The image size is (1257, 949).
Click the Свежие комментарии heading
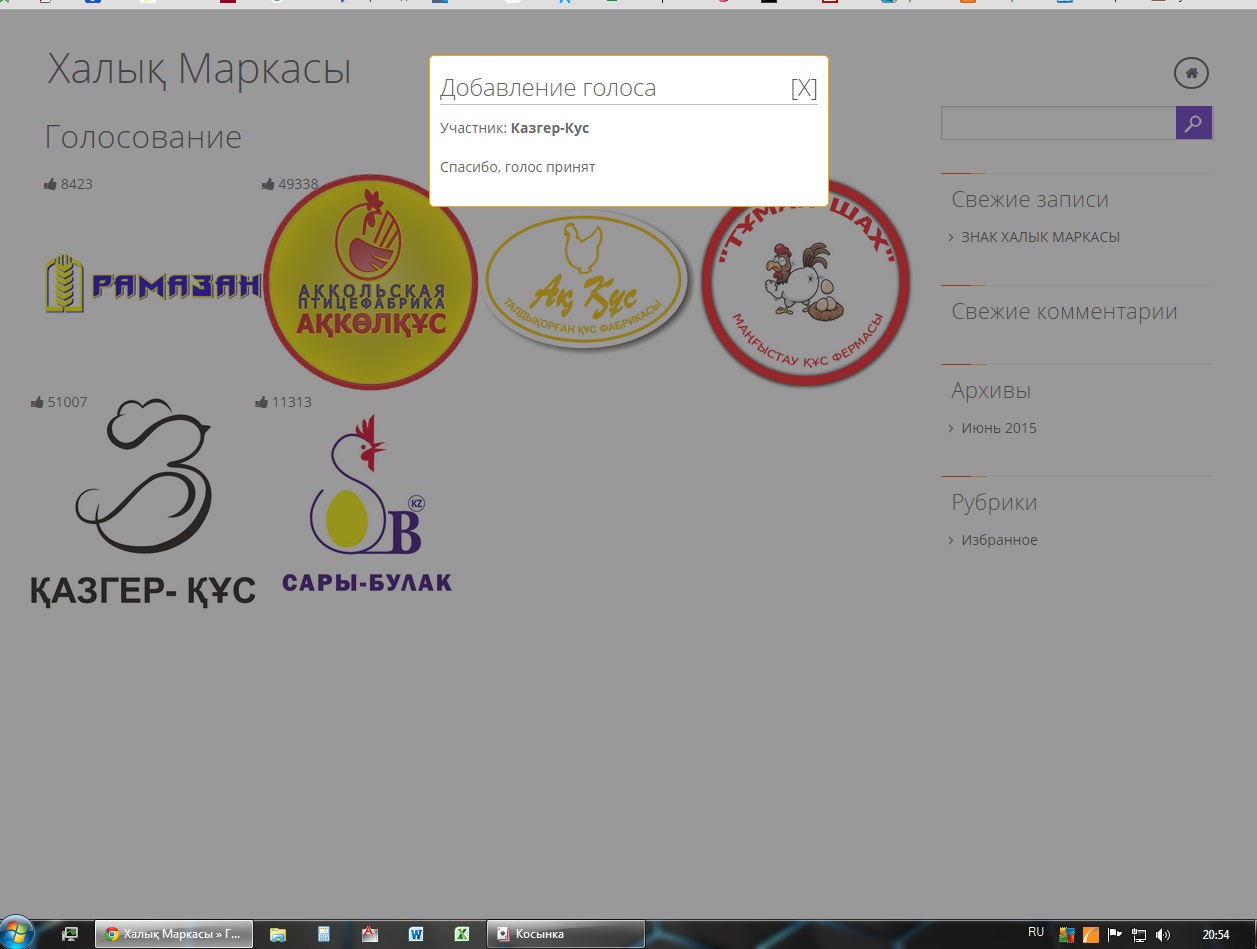tap(1064, 311)
